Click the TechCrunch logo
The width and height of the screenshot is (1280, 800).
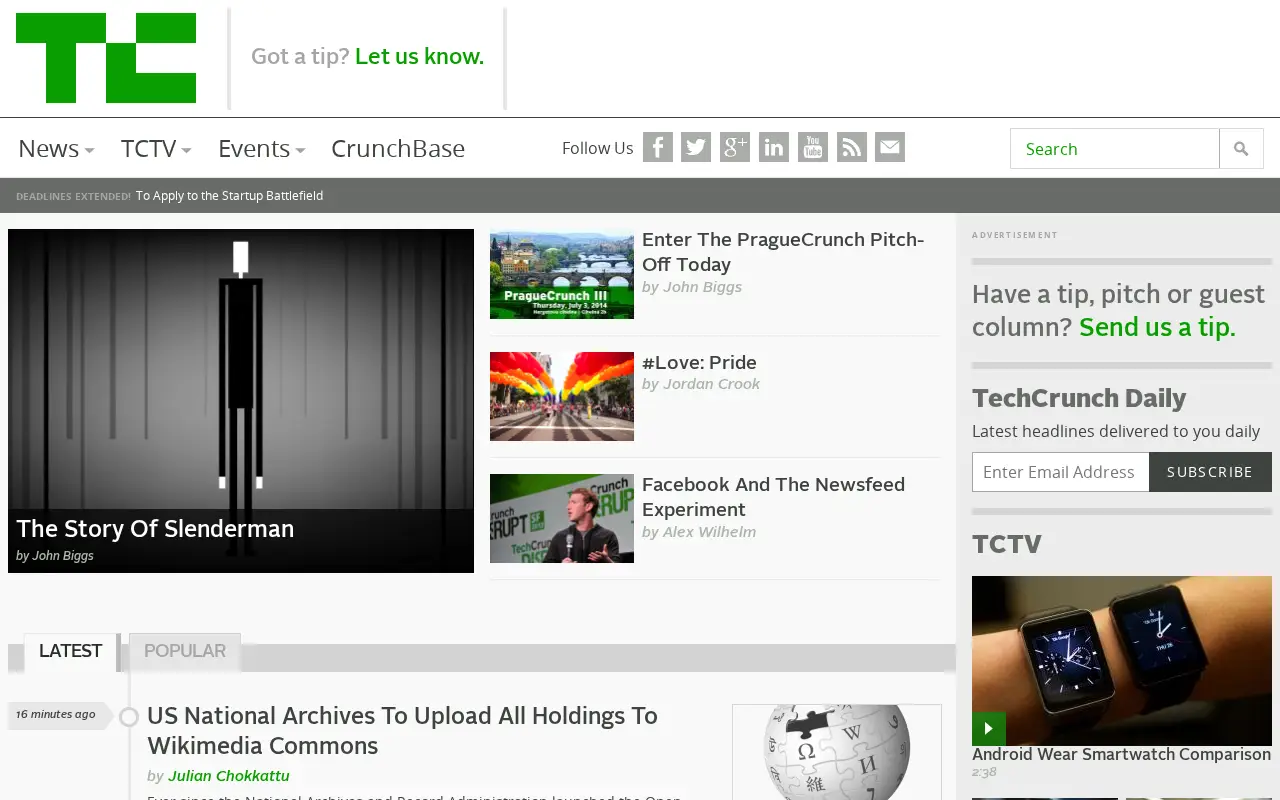[106, 58]
